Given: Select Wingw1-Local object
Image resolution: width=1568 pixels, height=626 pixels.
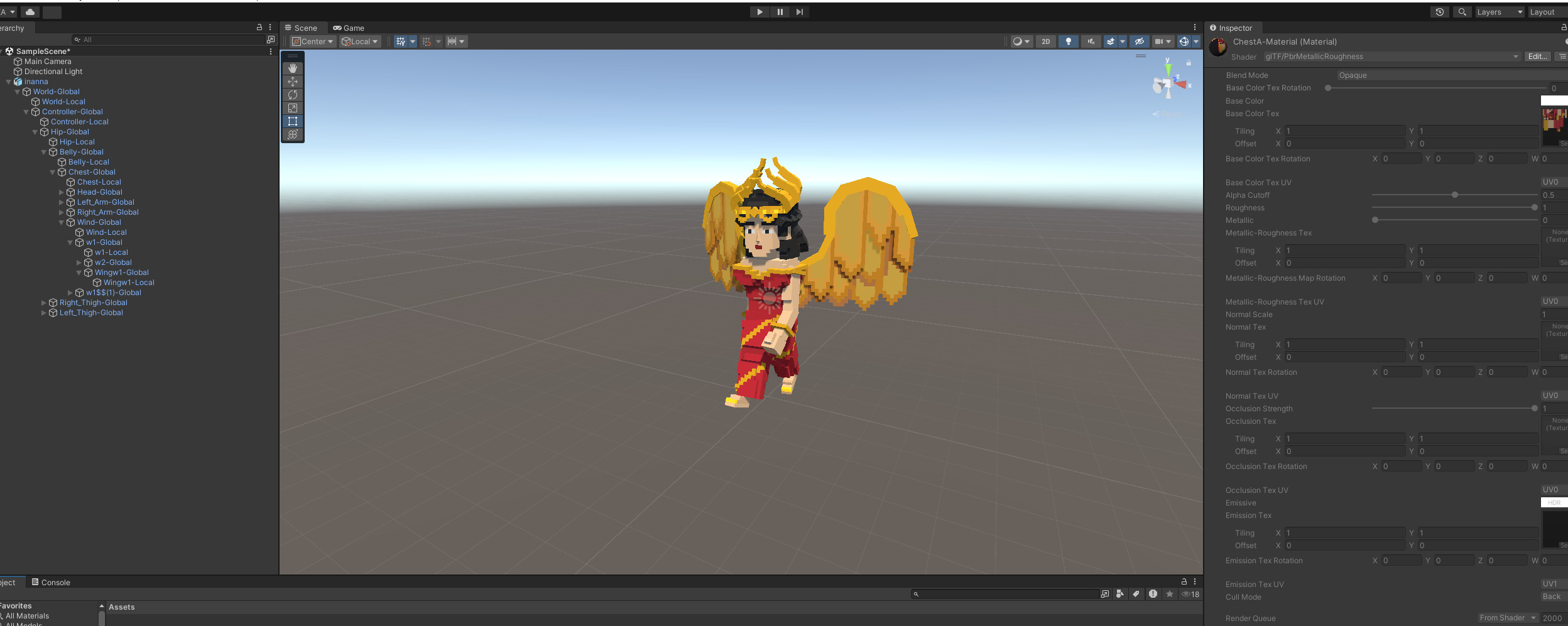Looking at the screenshot, I should coord(129,283).
